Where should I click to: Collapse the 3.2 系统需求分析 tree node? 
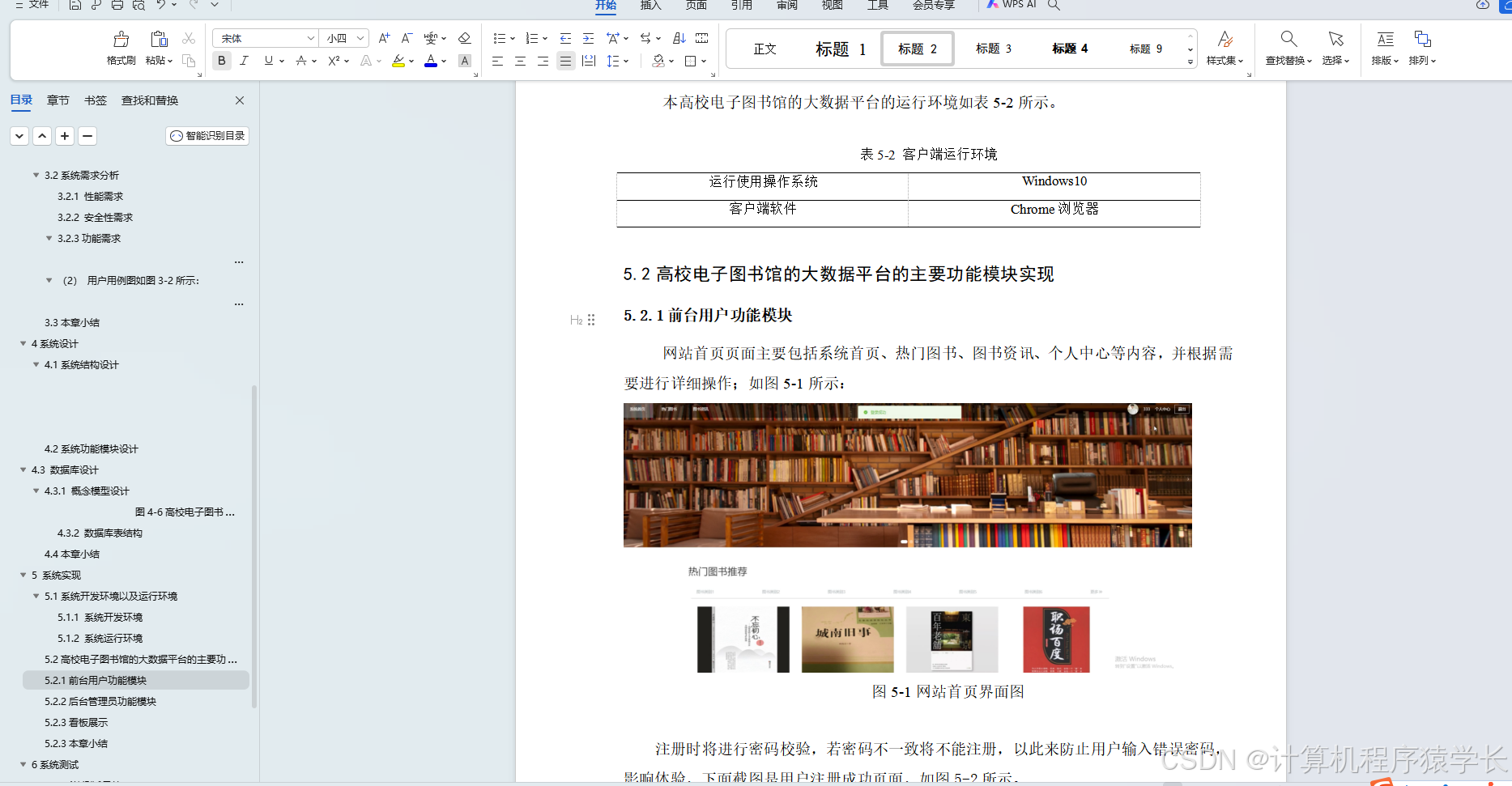pos(36,175)
